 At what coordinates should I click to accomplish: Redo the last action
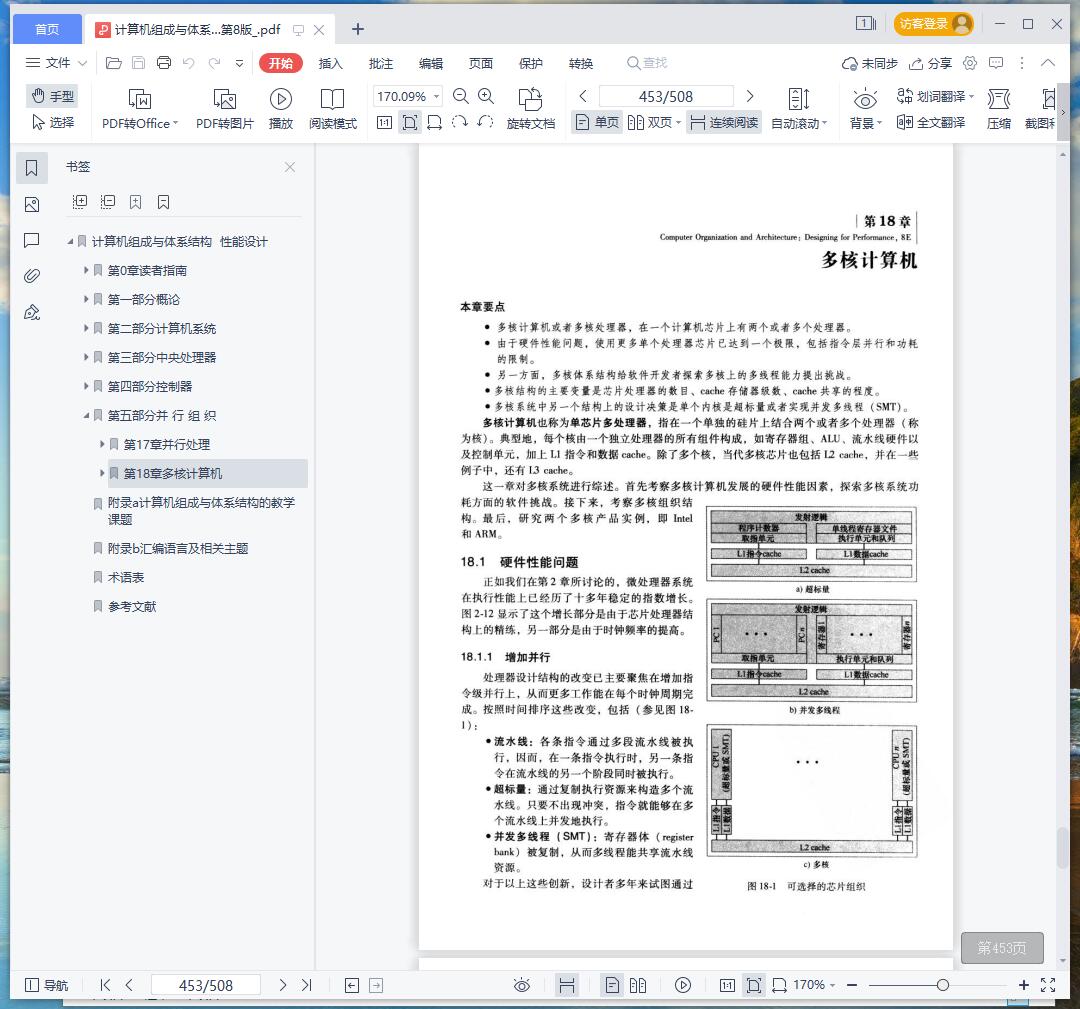point(214,63)
